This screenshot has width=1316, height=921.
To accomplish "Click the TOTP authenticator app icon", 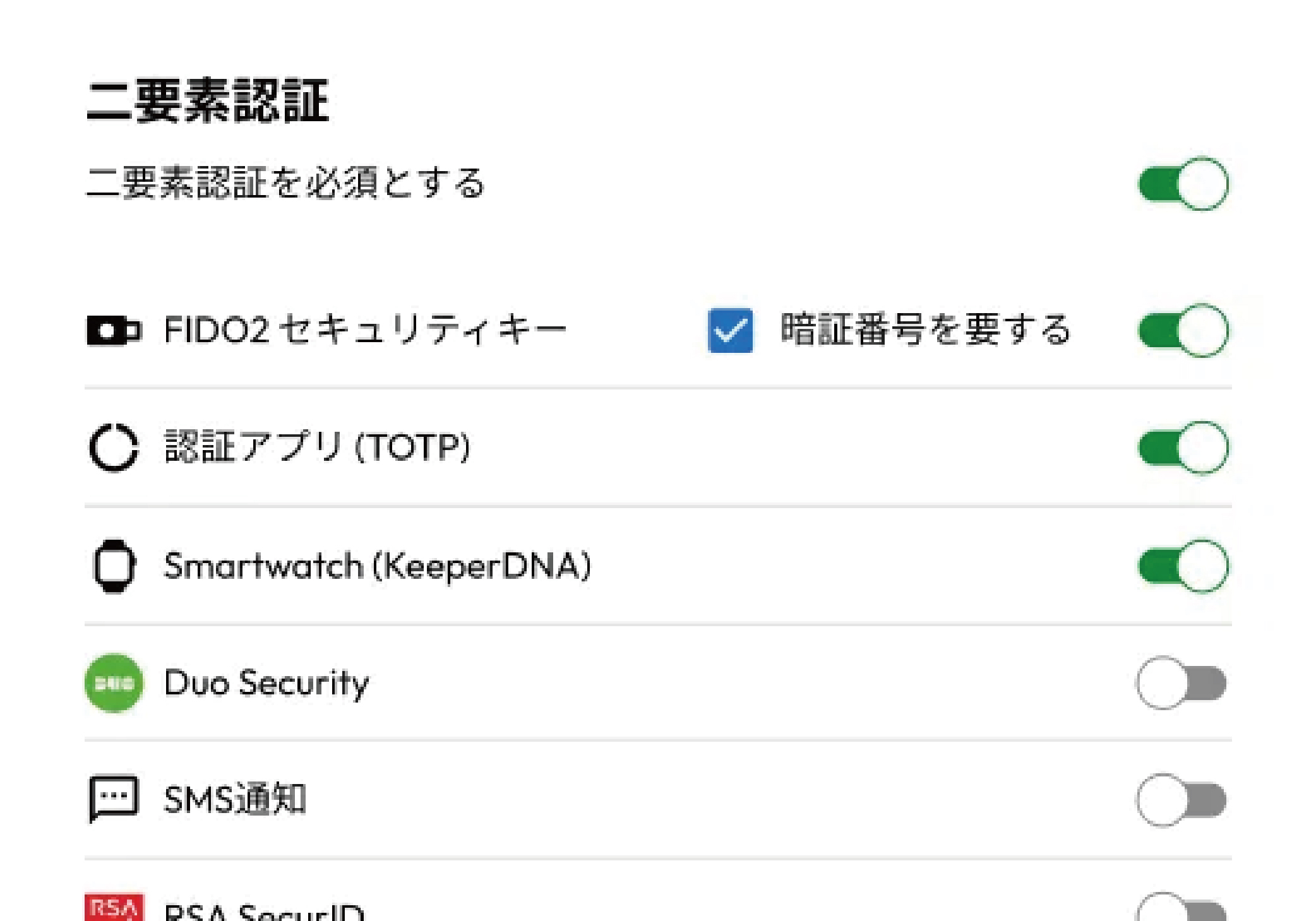I will 114,448.
